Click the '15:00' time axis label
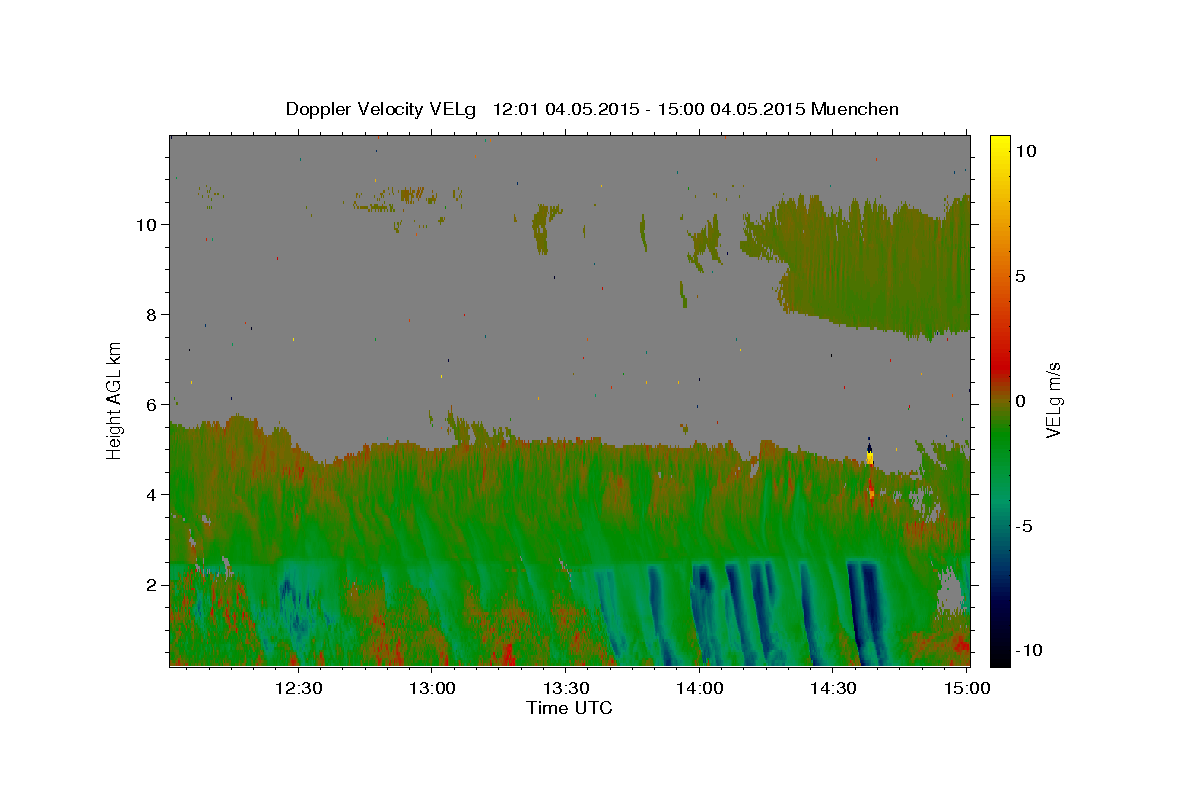The image size is (1200, 800). click(x=967, y=688)
